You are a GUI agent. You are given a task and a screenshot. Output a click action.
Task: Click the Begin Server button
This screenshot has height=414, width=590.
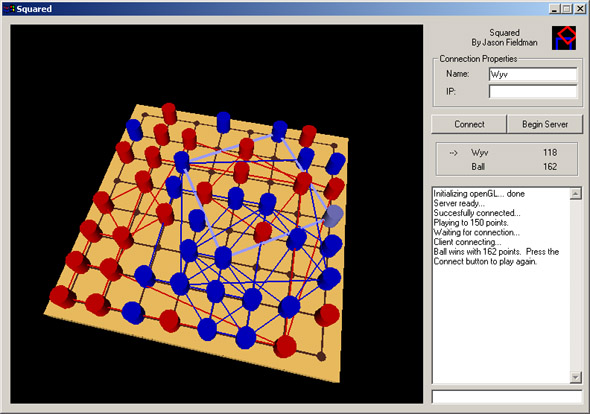tap(545, 124)
